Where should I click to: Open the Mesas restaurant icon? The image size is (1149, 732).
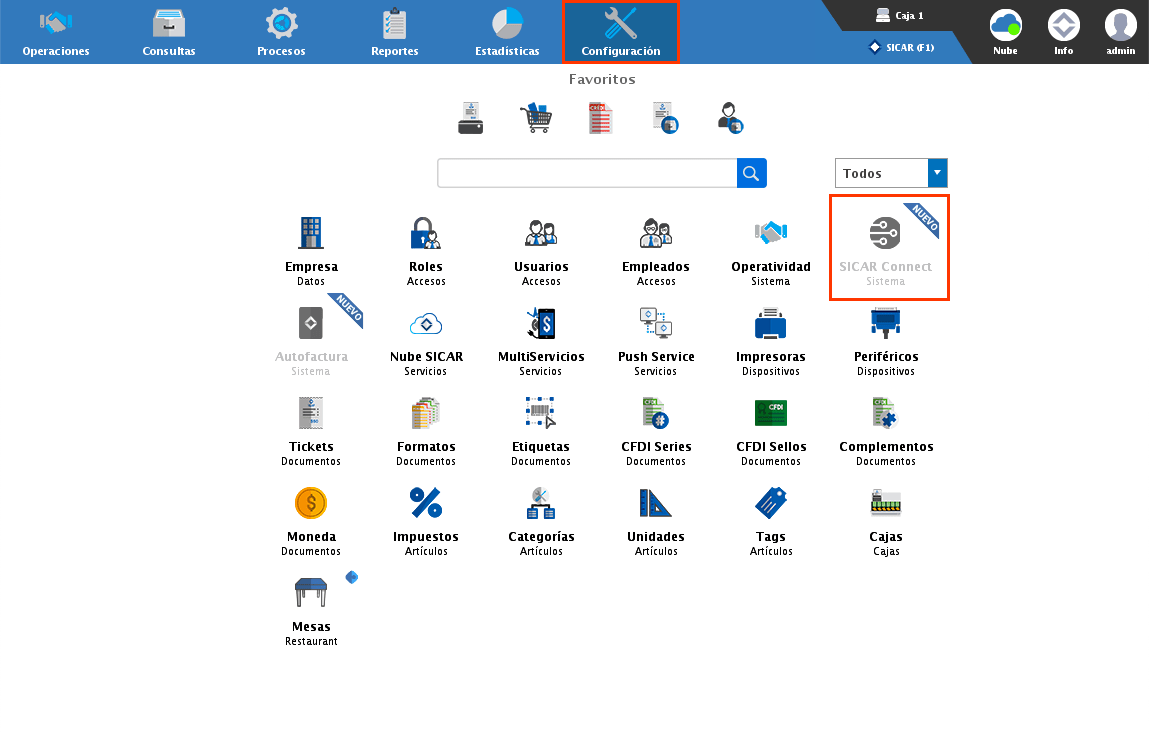tap(311, 594)
